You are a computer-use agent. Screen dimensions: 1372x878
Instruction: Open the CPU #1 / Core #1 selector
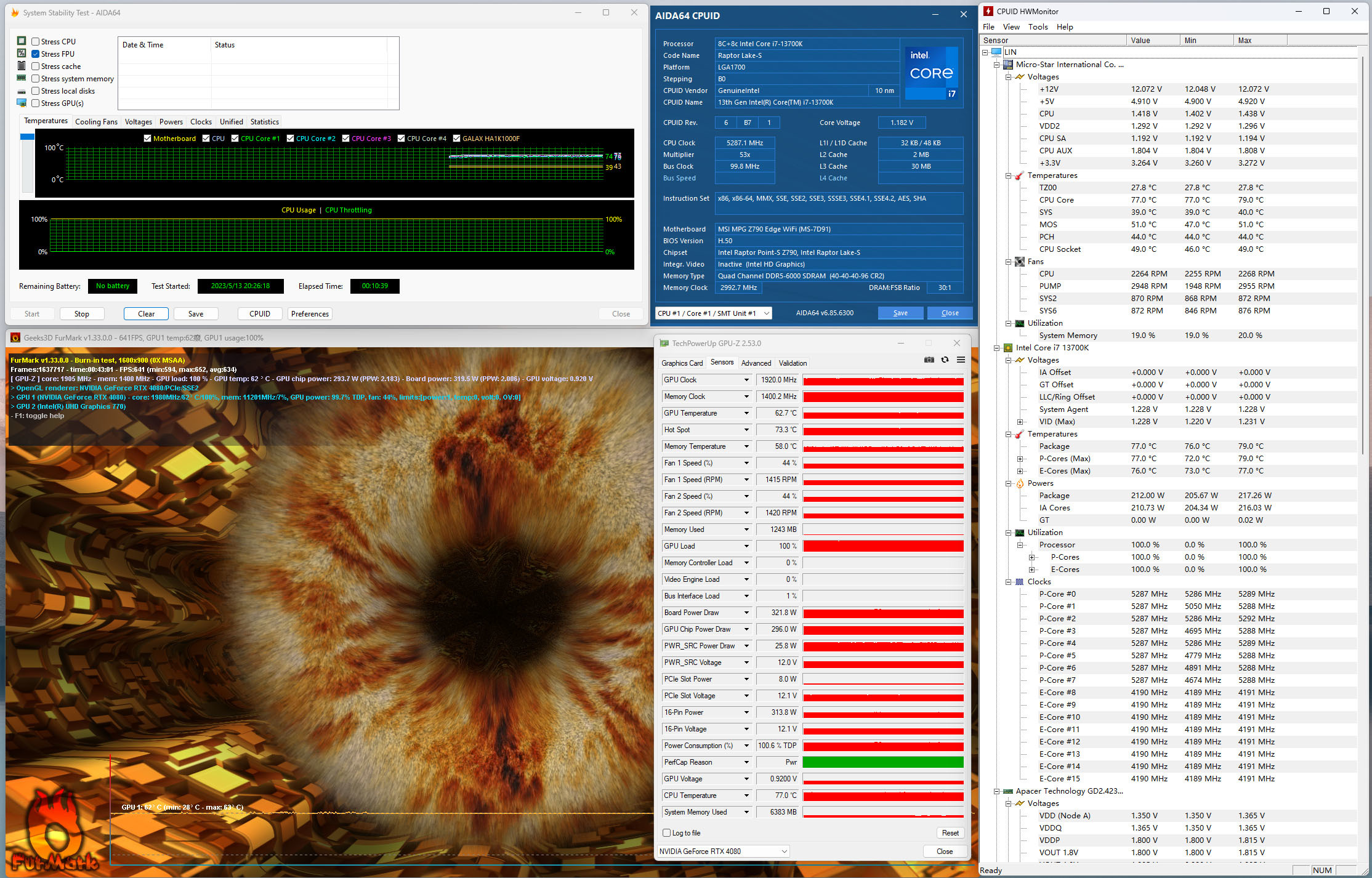(x=712, y=313)
